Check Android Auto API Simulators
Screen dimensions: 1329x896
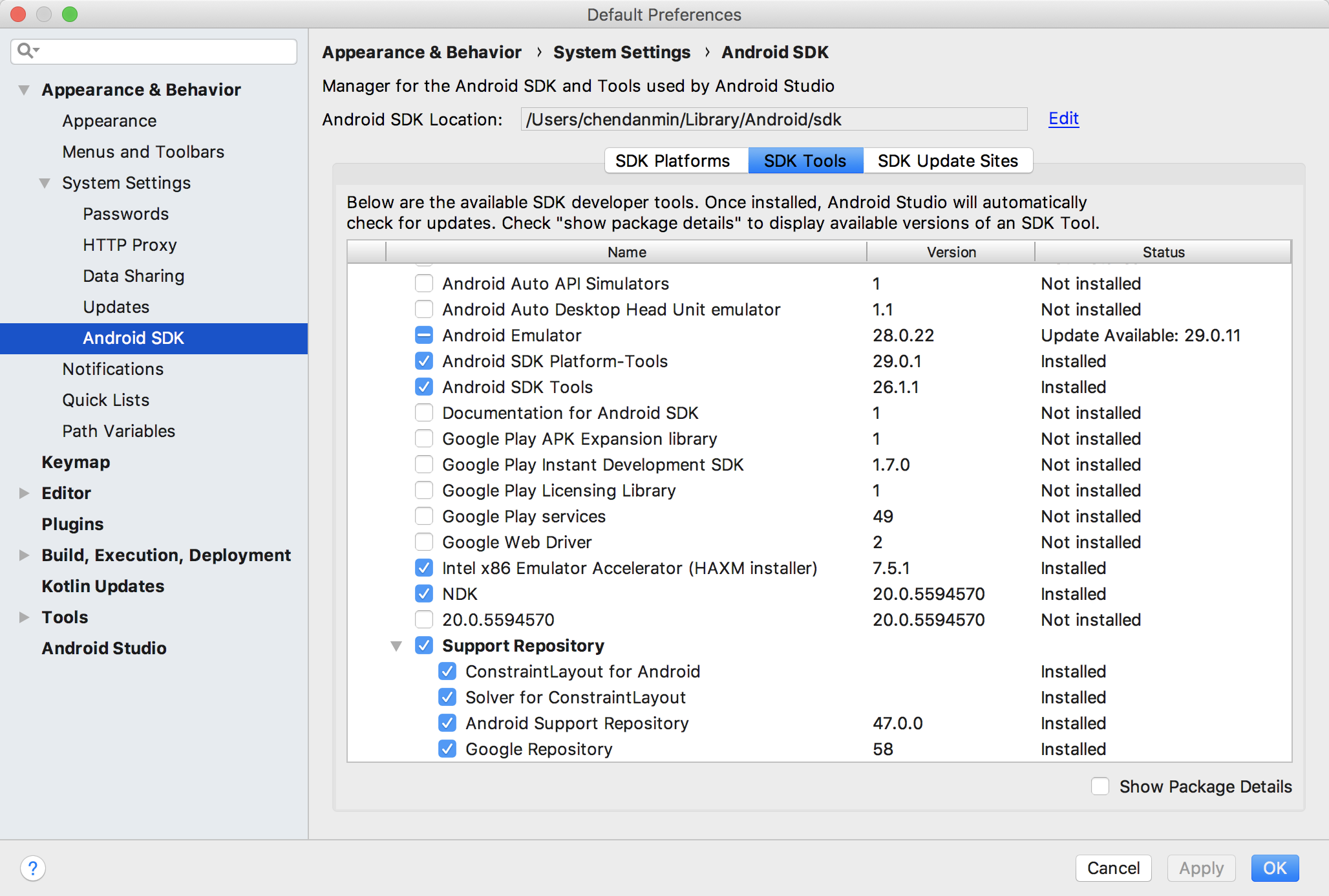click(424, 284)
